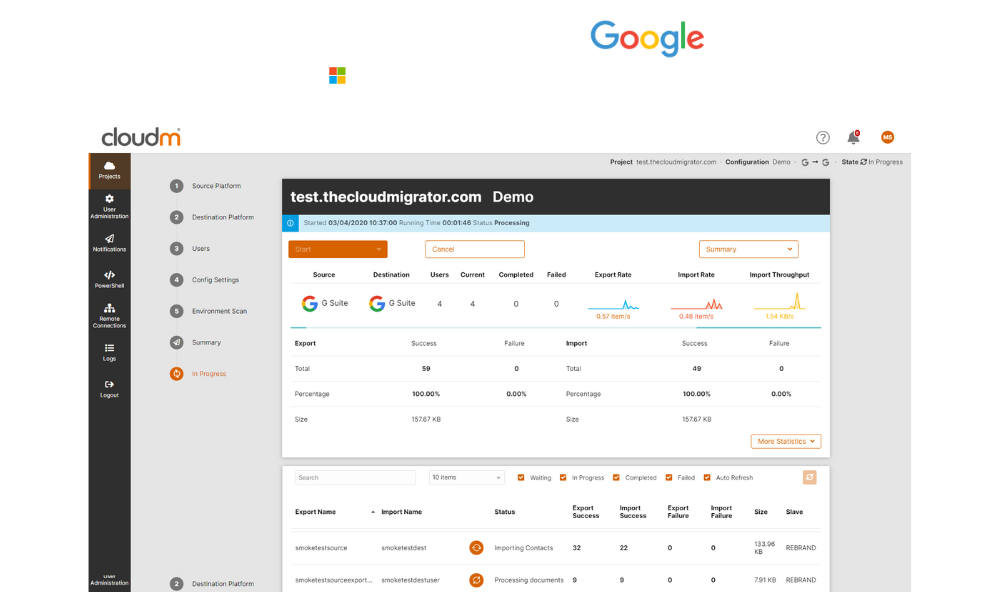
Task: Open Logs from the sidebar
Action: tap(109, 351)
